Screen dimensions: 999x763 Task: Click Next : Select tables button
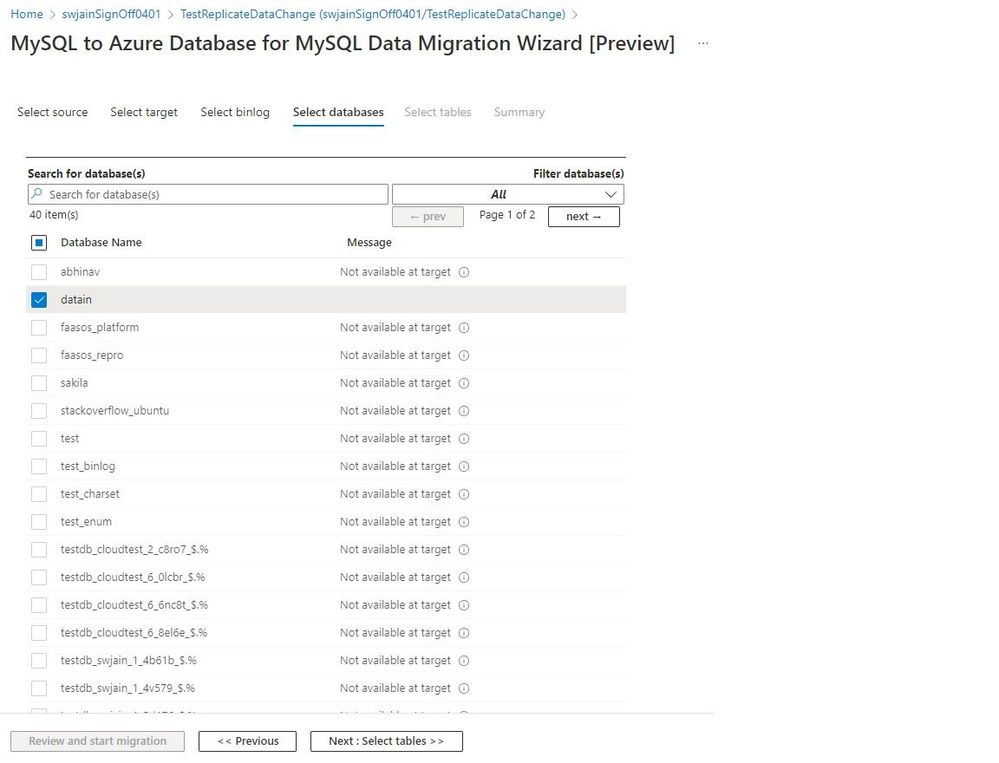(386, 741)
